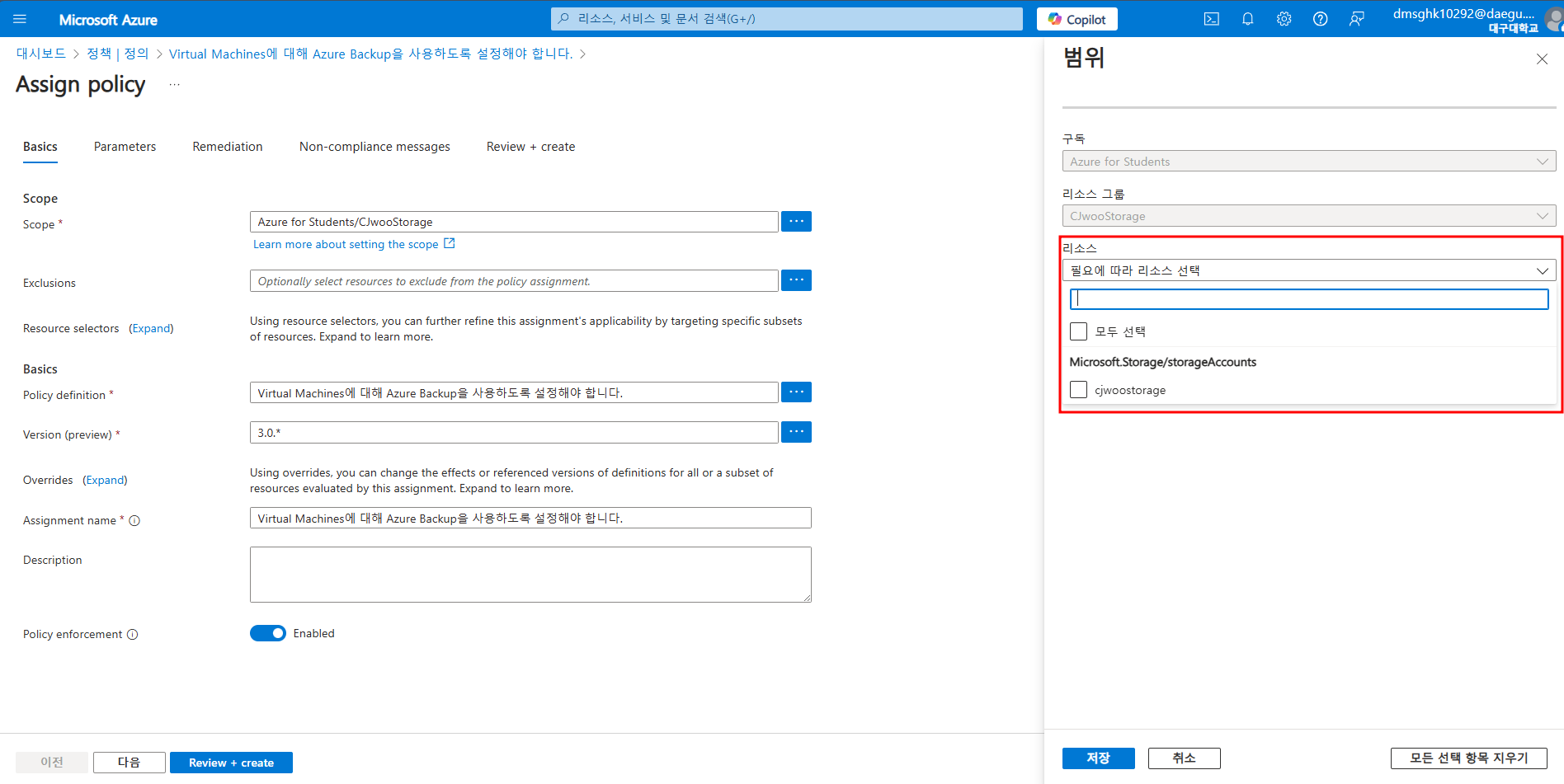Viewport: 1564px width, 784px height.
Task: Switch to the Parameters tab
Action: pyautogui.click(x=125, y=147)
